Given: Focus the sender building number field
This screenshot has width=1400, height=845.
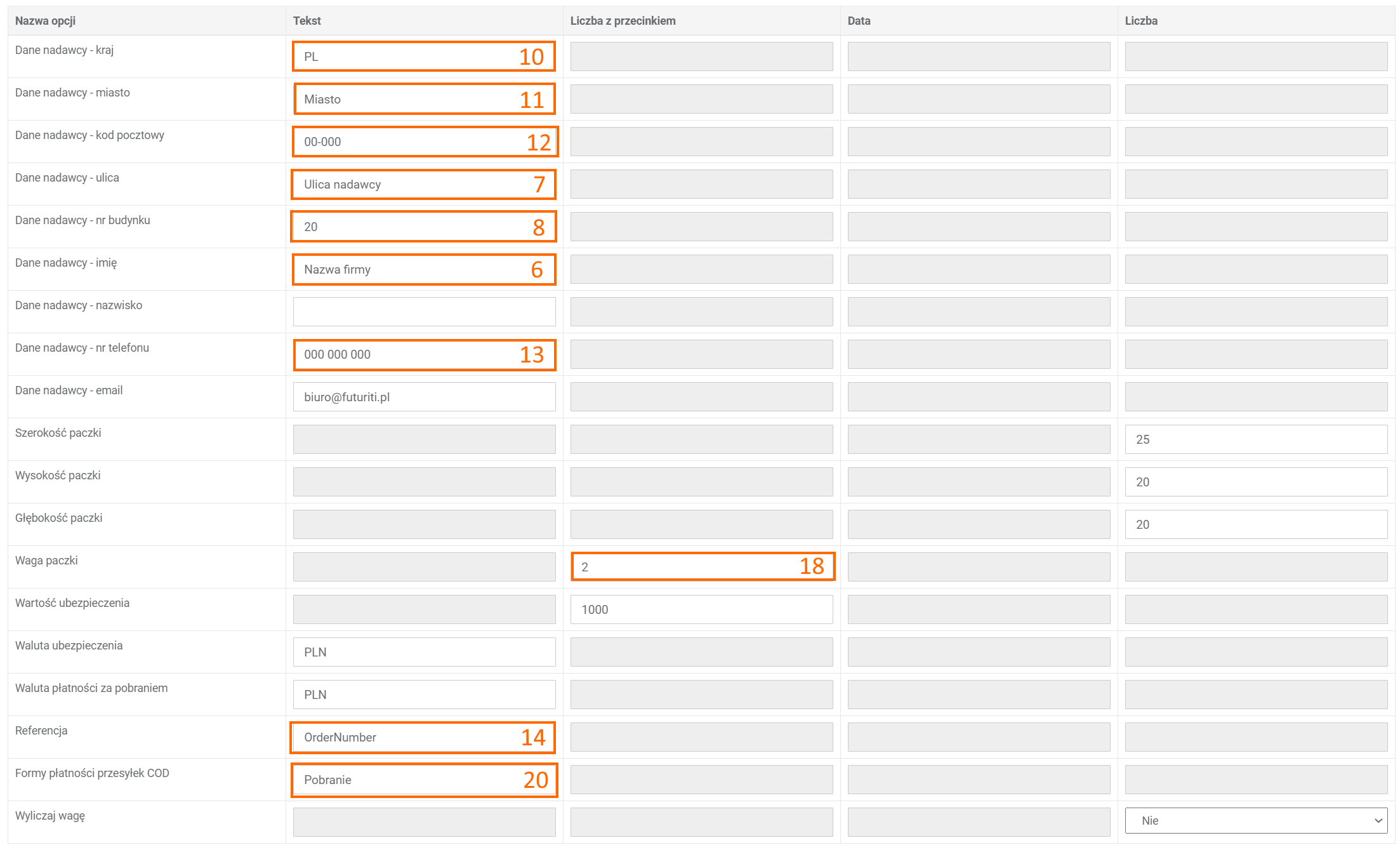Looking at the screenshot, I should coord(406,227).
